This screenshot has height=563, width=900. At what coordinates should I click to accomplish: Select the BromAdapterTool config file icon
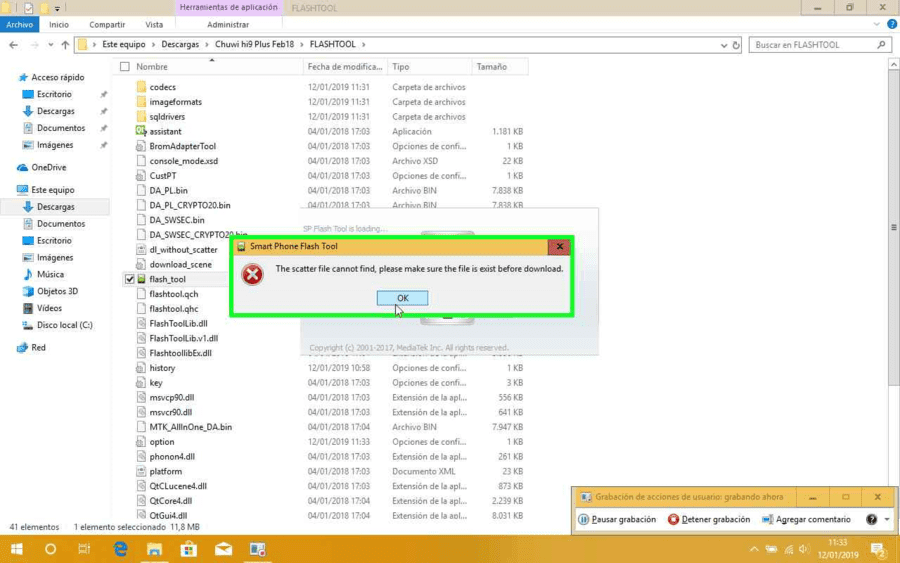(141, 146)
